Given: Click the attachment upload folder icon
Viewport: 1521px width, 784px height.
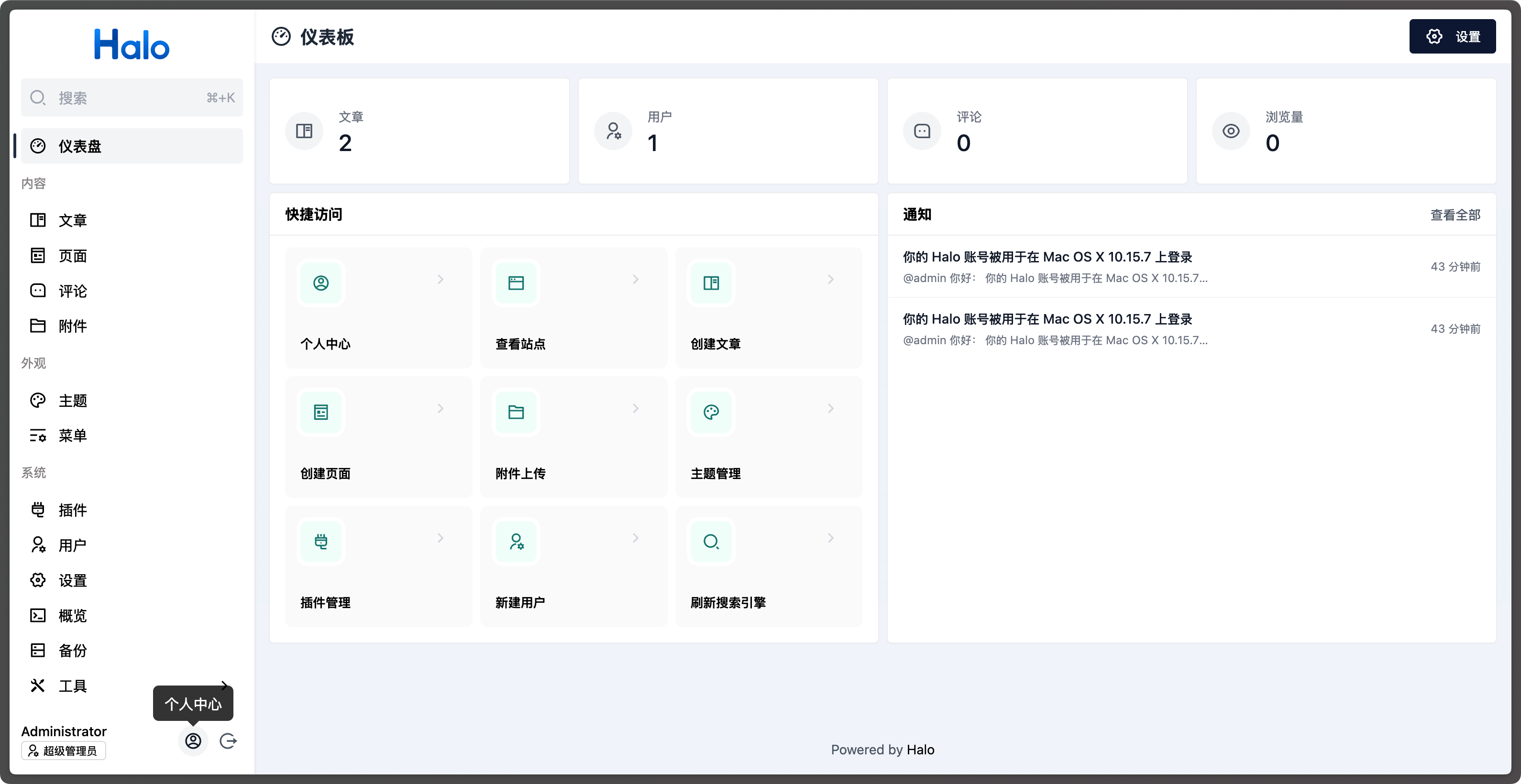Looking at the screenshot, I should pyautogui.click(x=516, y=412).
